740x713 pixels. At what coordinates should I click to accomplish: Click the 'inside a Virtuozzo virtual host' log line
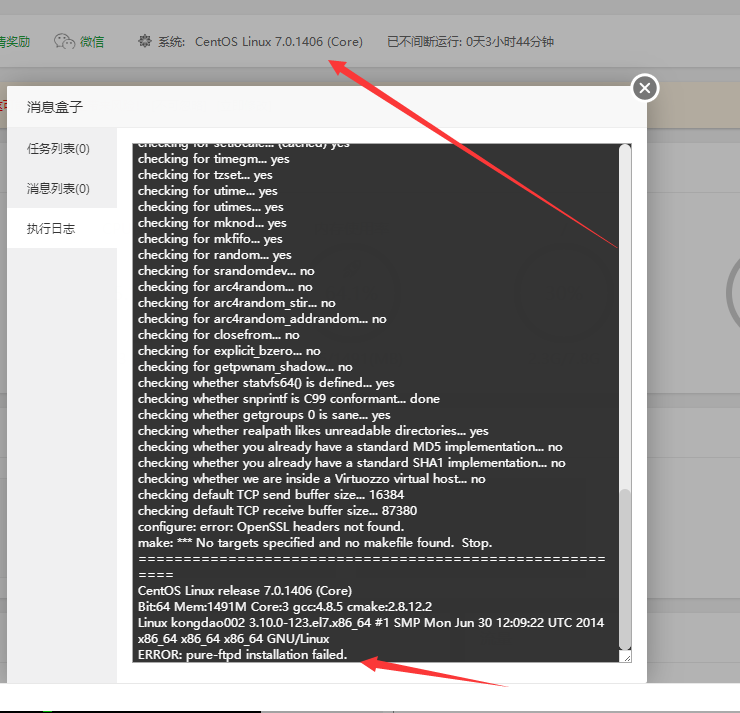312,478
